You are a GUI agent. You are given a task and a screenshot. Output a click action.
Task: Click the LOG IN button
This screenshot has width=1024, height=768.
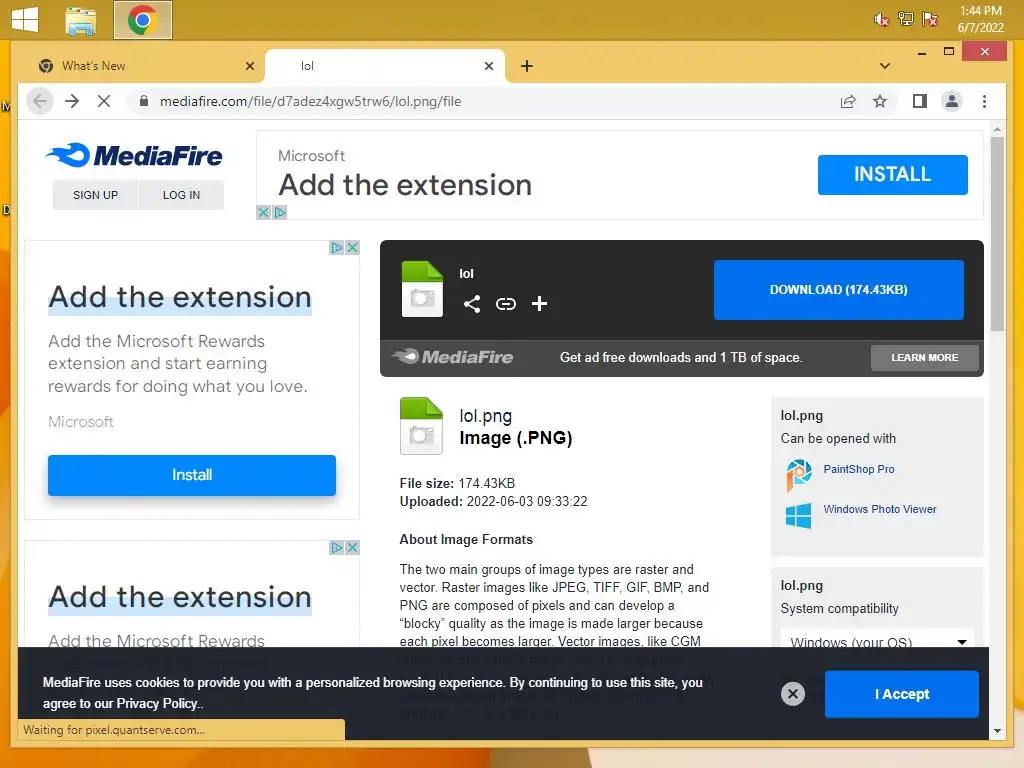[x=182, y=195]
